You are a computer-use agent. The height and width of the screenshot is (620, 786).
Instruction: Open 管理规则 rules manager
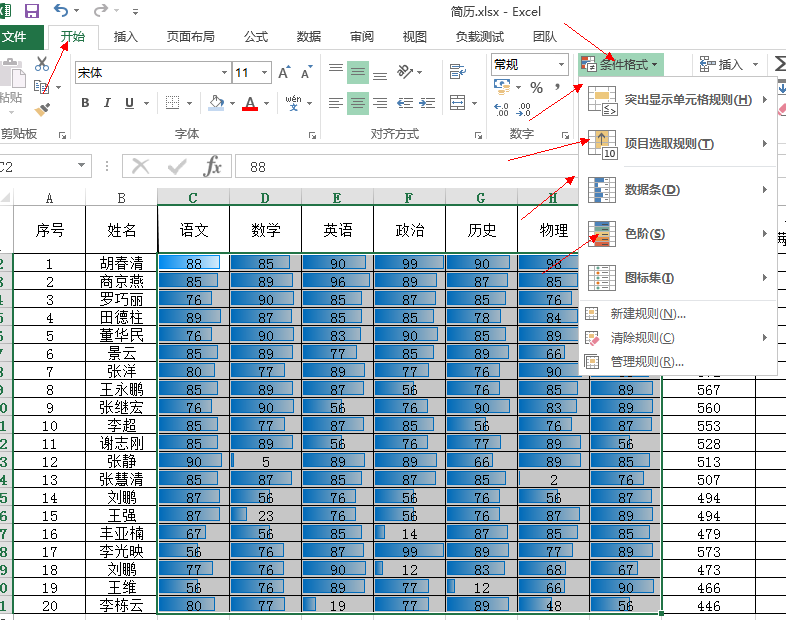(677, 361)
